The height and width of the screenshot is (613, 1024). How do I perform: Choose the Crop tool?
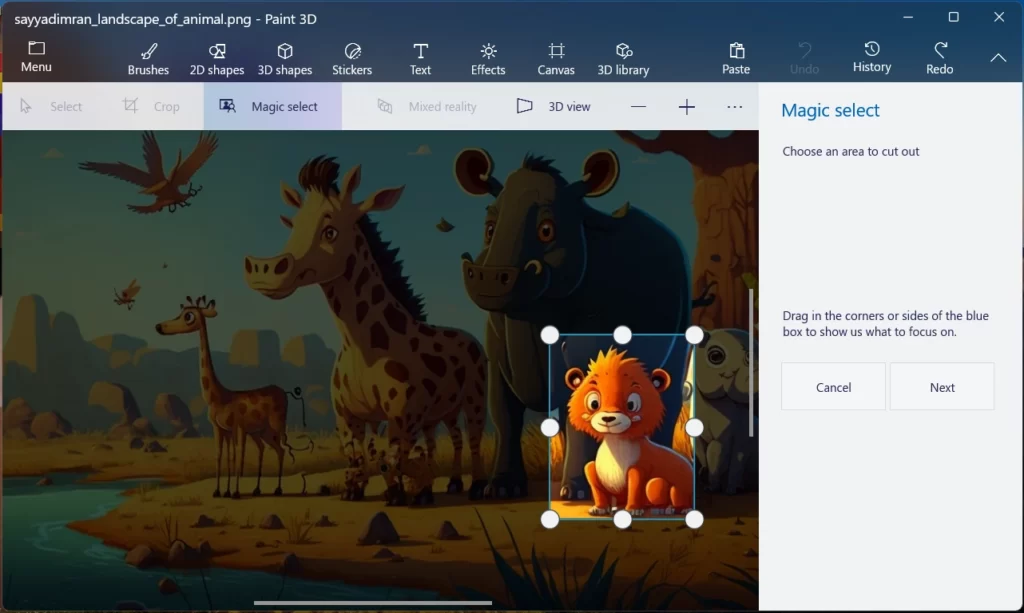pyautogui.click(x=152, y=106)
